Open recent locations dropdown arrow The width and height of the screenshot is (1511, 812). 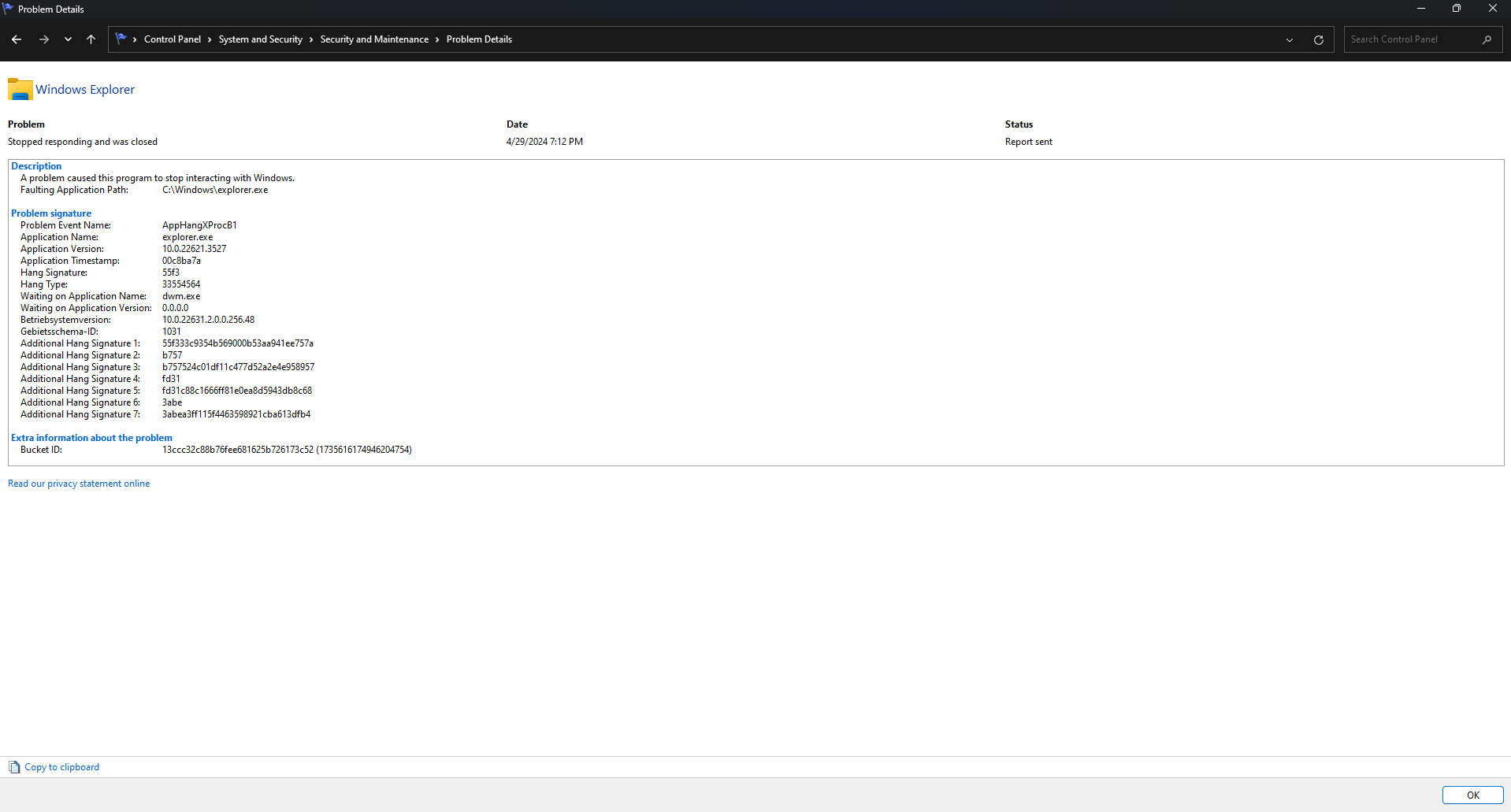coord(68,39)
